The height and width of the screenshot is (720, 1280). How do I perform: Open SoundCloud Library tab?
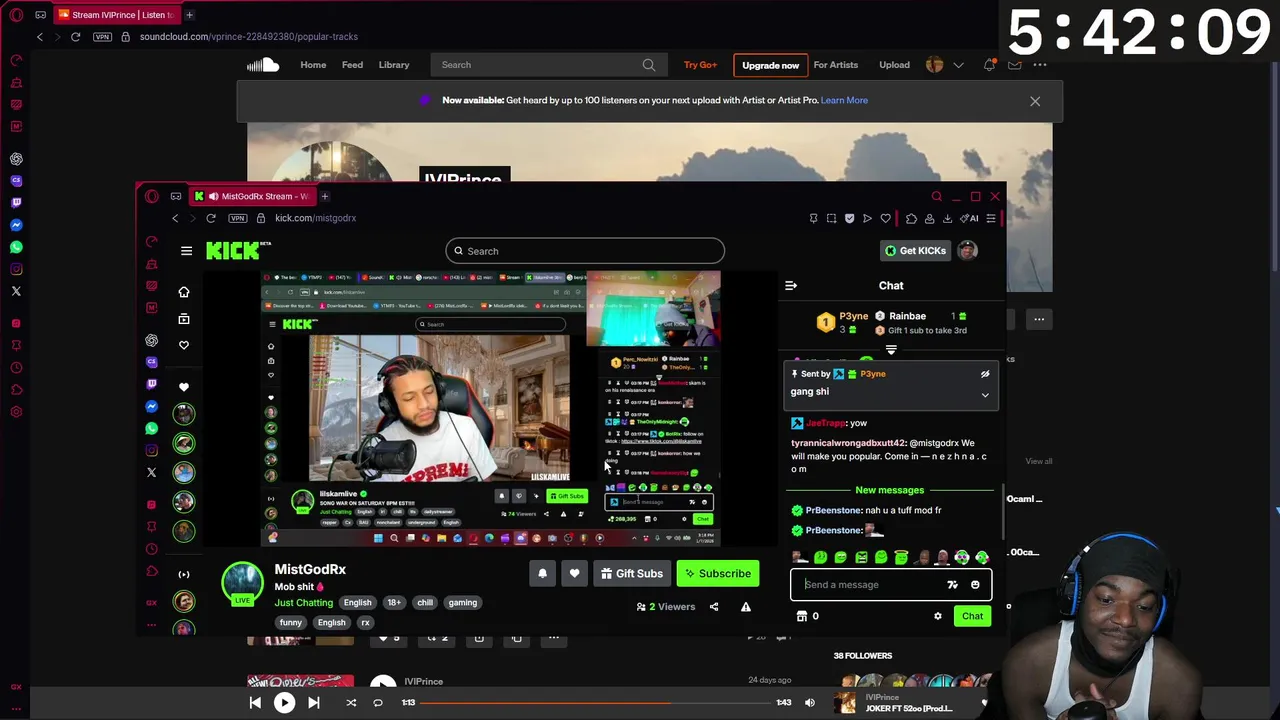(394, 65)
